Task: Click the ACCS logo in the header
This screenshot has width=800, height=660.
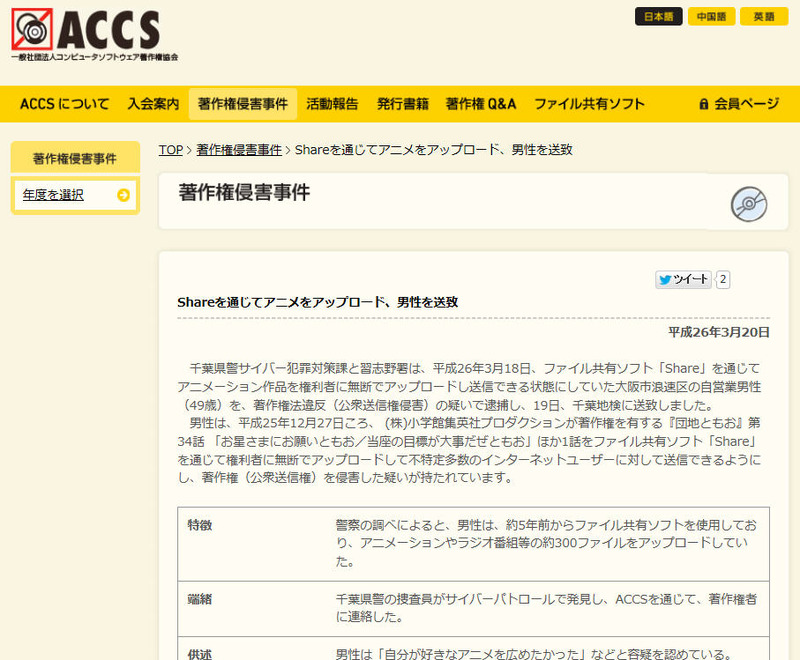Action: click(x=95, y=34)
